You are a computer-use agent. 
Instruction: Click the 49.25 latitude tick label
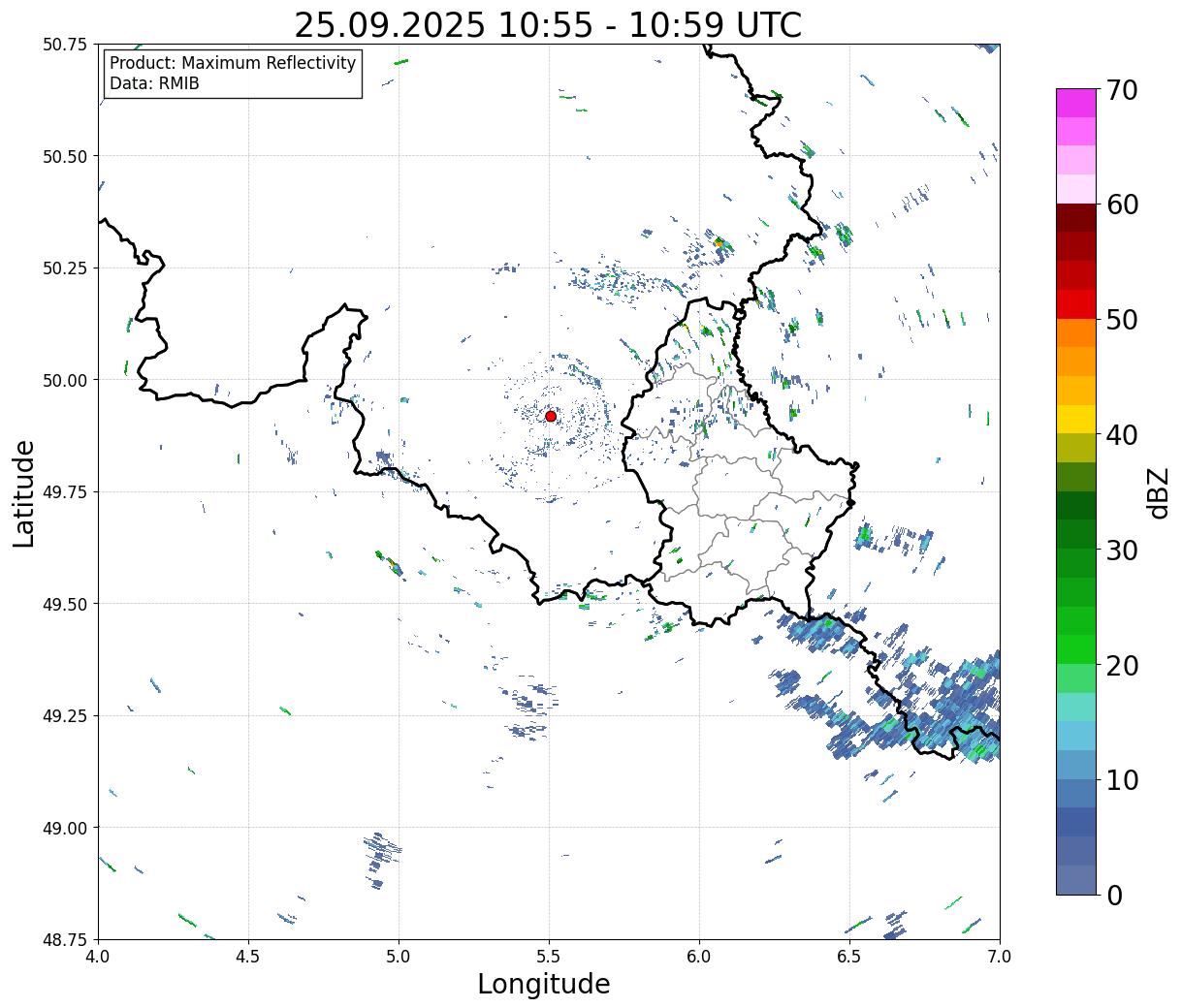click(65, 716)
